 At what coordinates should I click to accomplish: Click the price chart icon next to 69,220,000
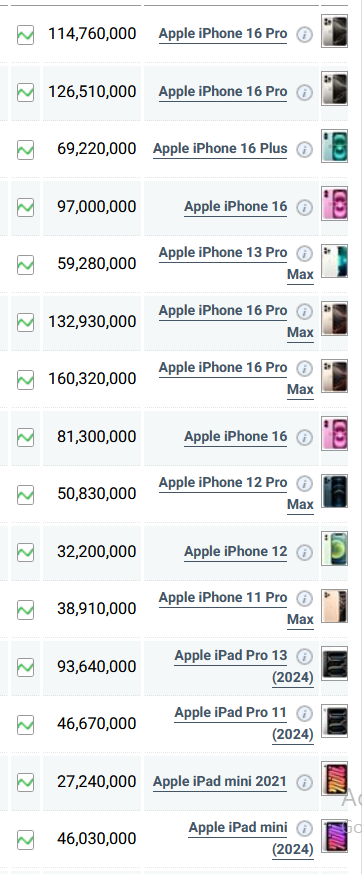pos(25,149)
